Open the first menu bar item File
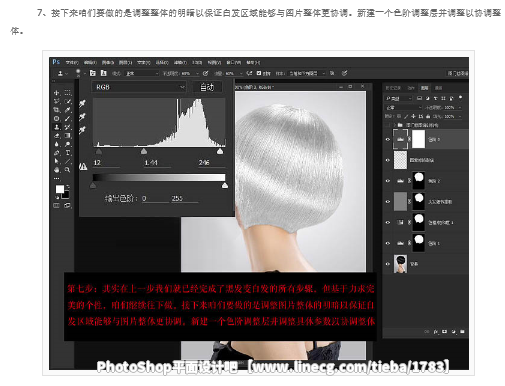Image resolution: width=505 pixels, height=386 pixels. 72,62
